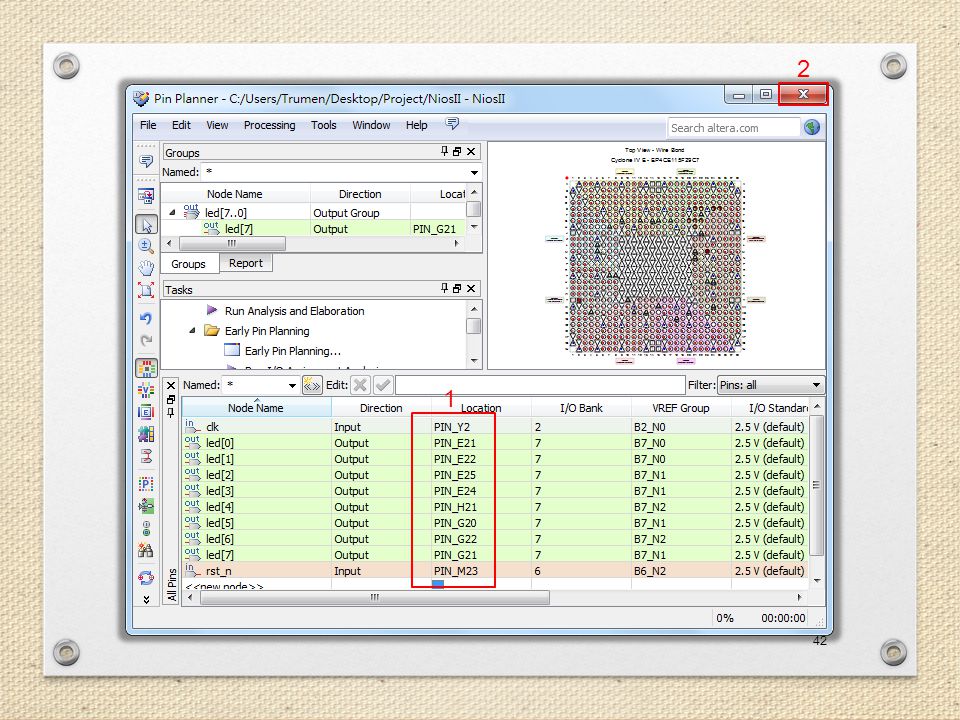Click the All Pins Direction column header

click(x=381, y=408)
